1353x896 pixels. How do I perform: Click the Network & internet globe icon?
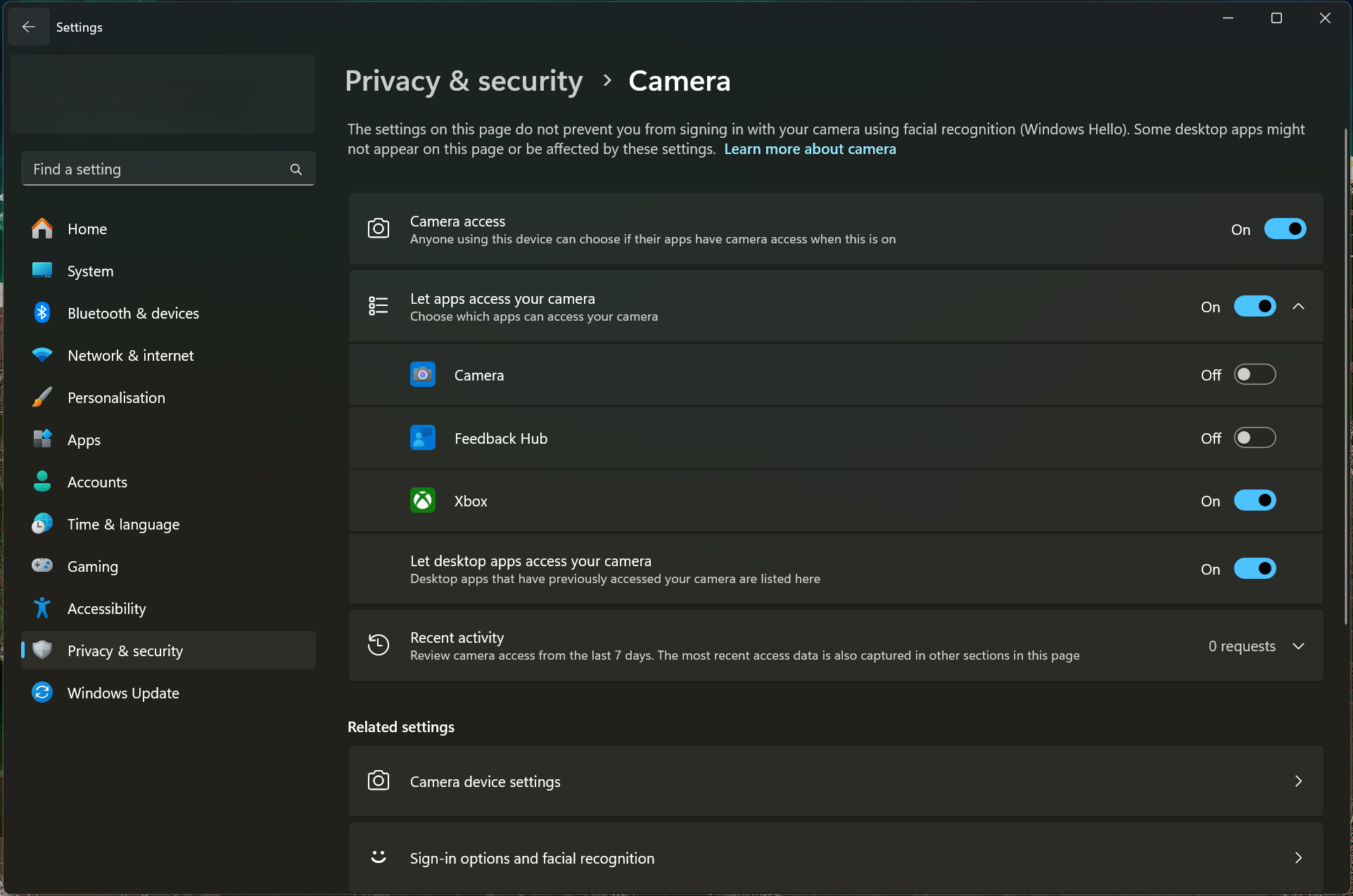pyautogui.click(x=42, y=354)
